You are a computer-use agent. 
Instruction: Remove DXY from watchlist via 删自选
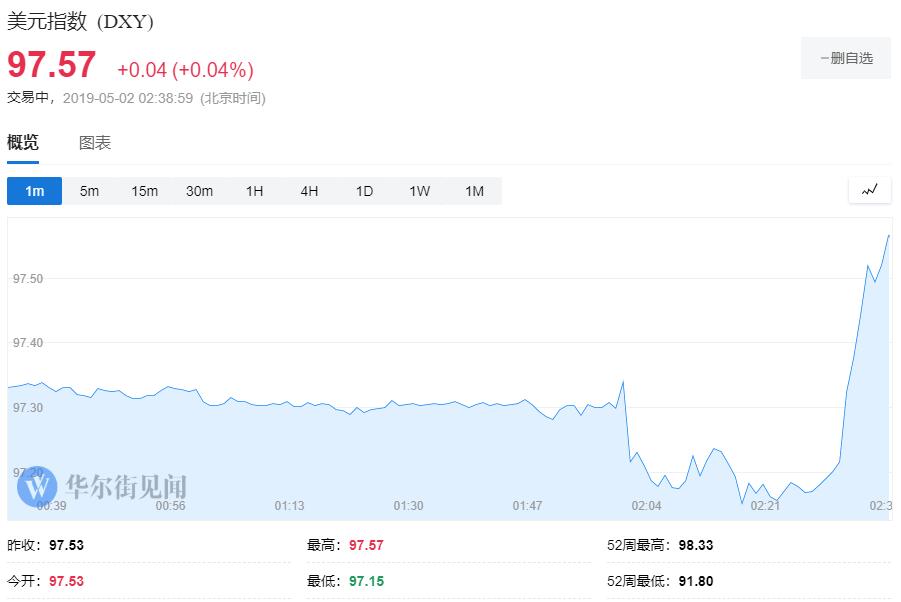[x=846, y=58]
